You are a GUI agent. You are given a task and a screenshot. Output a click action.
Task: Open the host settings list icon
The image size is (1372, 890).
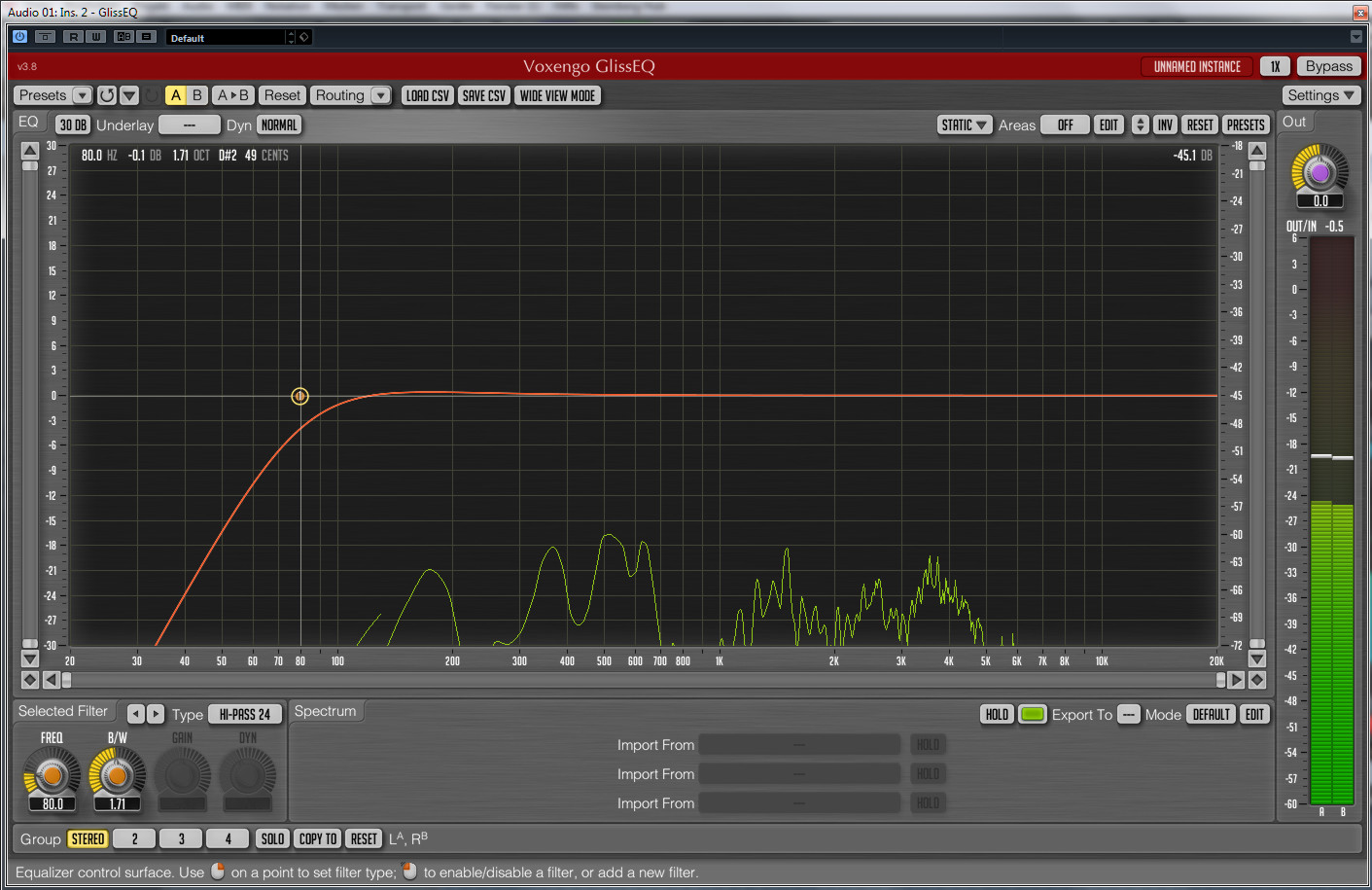[147, 36]
